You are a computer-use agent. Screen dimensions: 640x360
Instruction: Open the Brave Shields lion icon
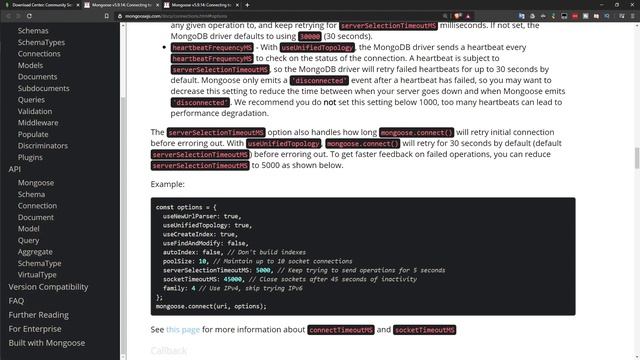[458, 16]
